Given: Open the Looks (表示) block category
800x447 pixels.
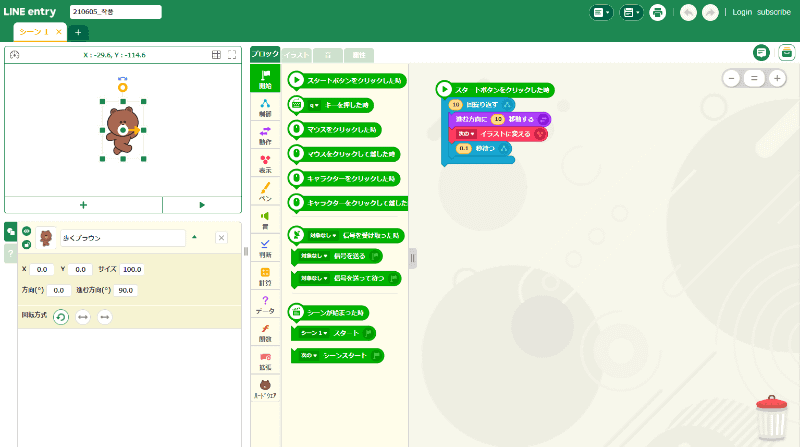Looking at the screenshot, I should tap(265, 163).
